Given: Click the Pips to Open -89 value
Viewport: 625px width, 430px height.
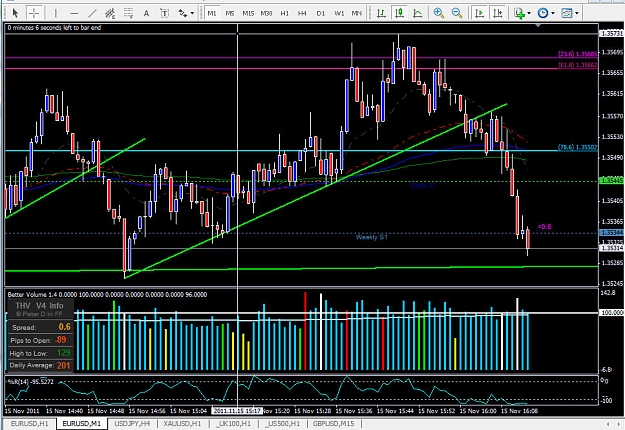Looking at the screenshot, I should (61, 340).
